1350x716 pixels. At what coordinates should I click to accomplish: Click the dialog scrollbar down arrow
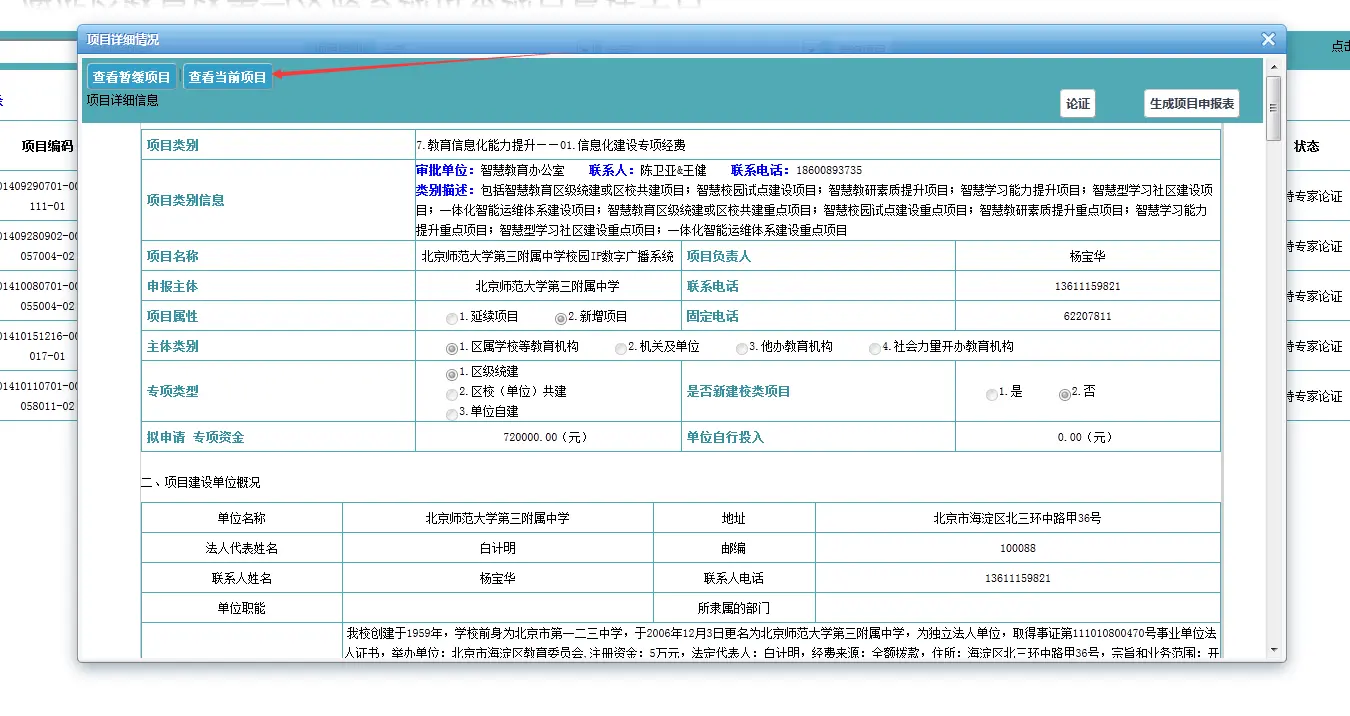point(1274,649)
